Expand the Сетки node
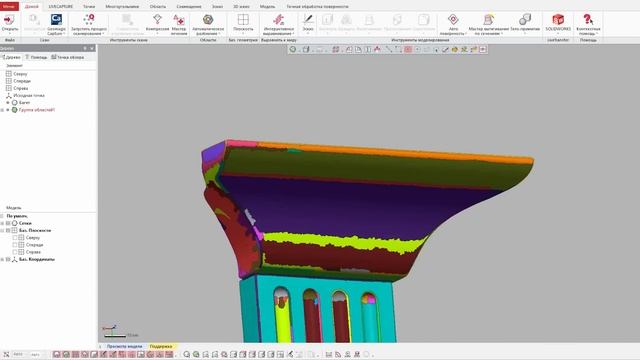The width and height of the screenshot is (640, 360). coord(2,223)
